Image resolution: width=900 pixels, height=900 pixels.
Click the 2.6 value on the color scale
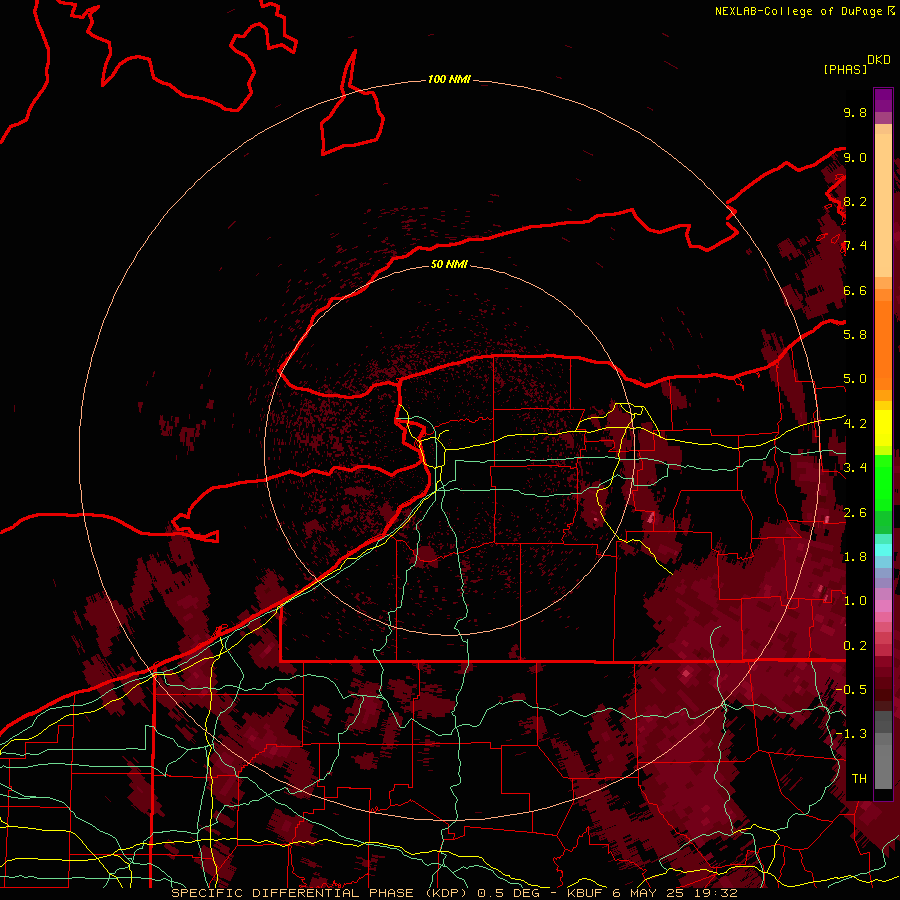[x=855, y=512]
